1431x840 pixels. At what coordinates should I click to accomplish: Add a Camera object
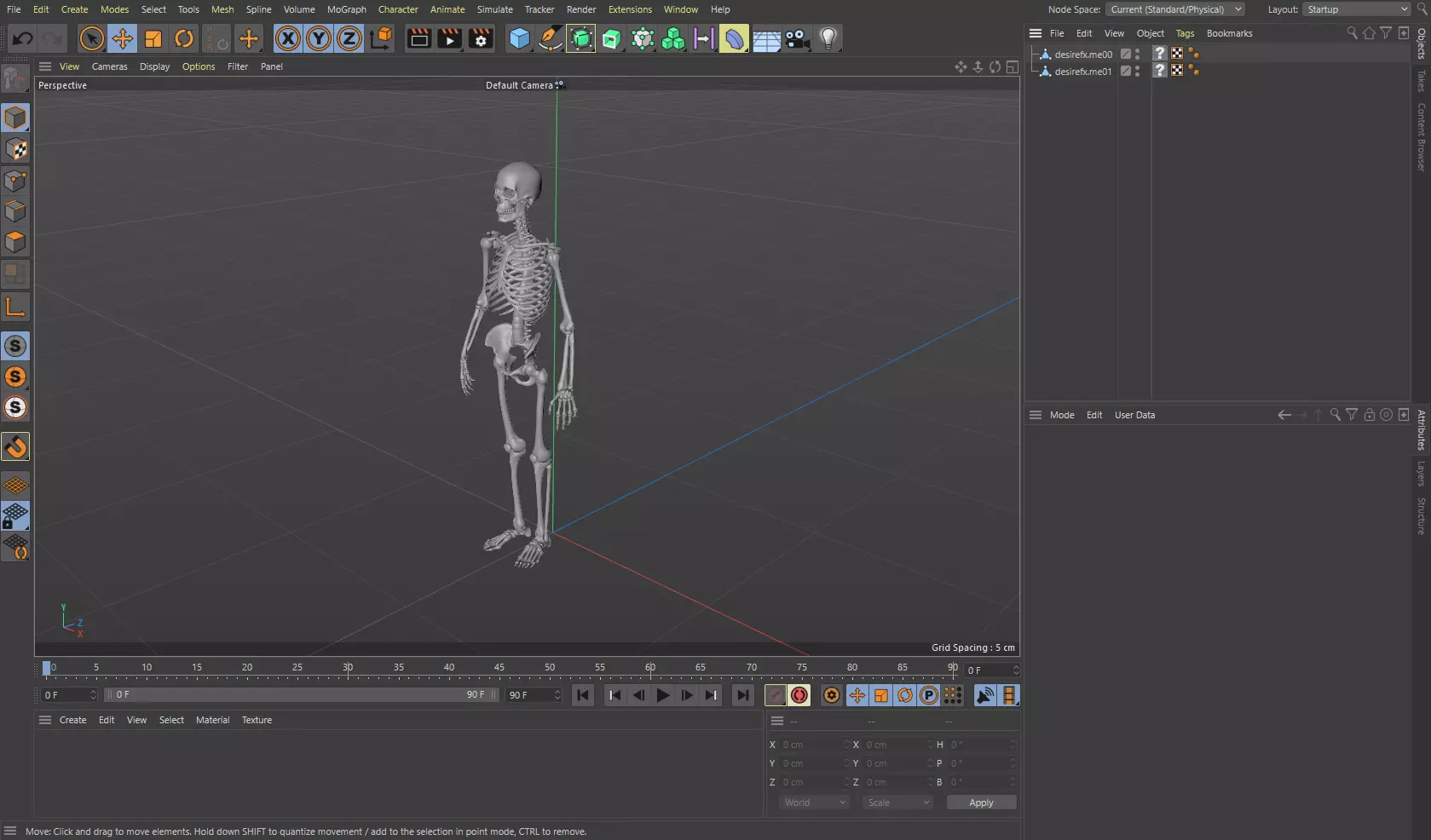[x=797, y=38]
